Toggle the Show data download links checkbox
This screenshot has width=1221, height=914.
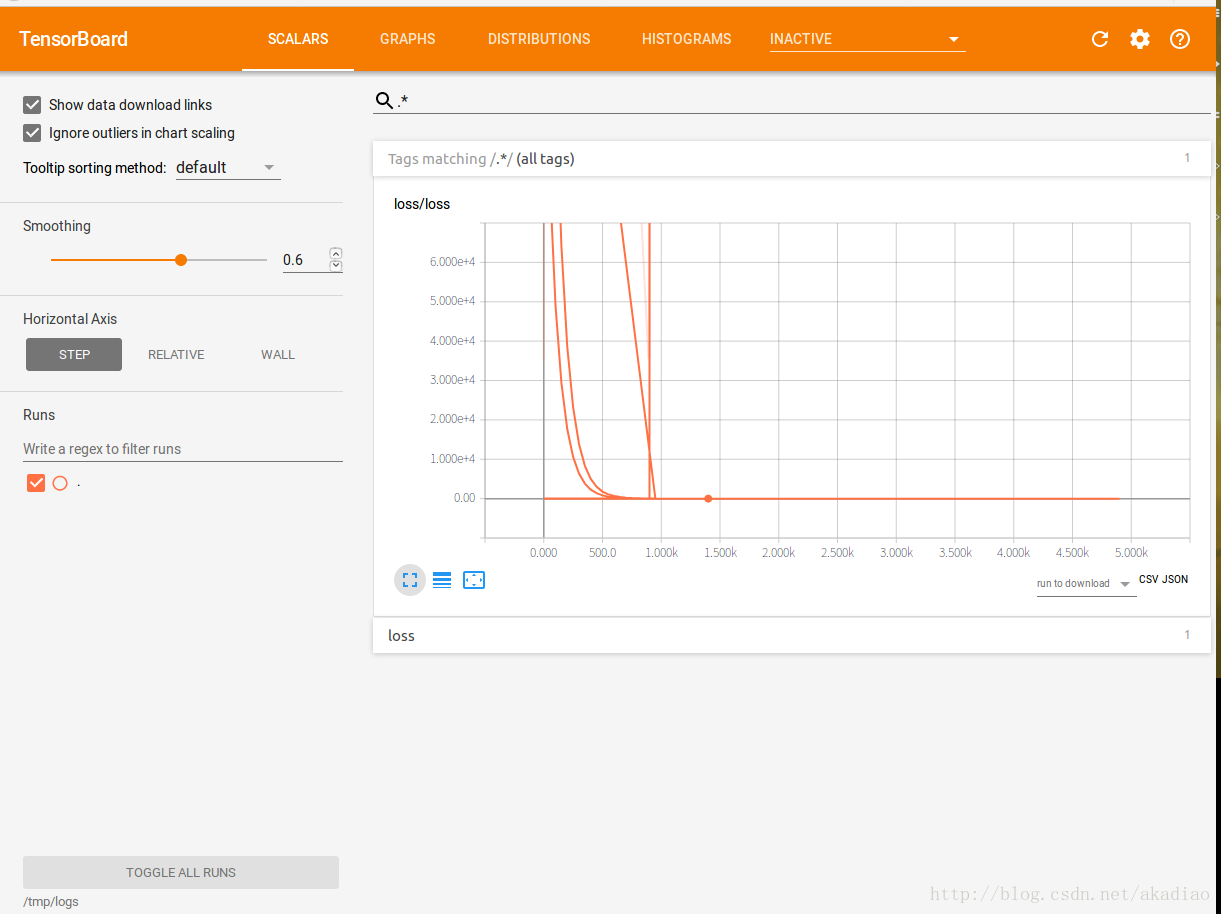click(32, 104)
